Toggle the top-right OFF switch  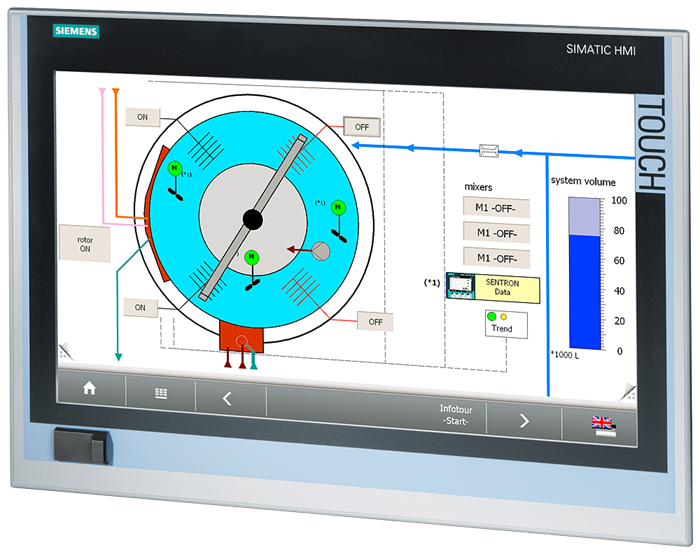pyautogui.click(x=362, y=127)
